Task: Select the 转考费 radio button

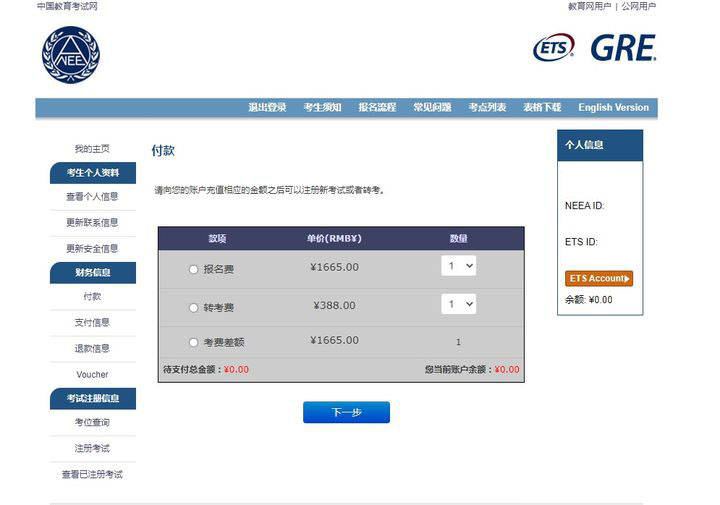Action: point(194,307)
